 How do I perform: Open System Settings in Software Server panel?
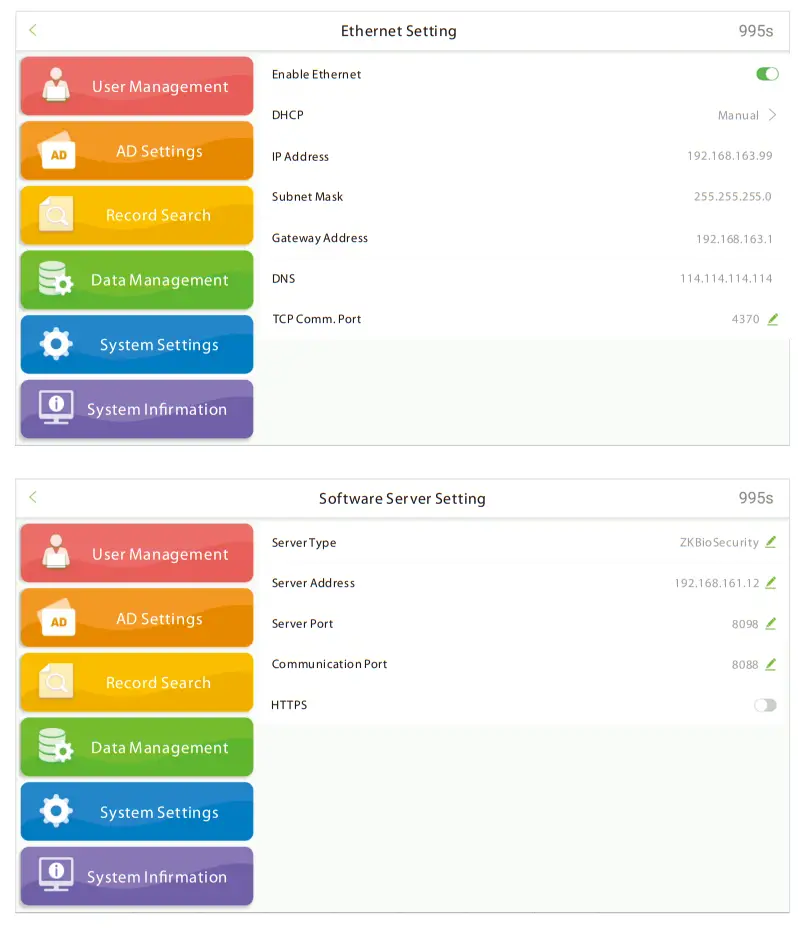pyautogui.click(x=137, y=812)
